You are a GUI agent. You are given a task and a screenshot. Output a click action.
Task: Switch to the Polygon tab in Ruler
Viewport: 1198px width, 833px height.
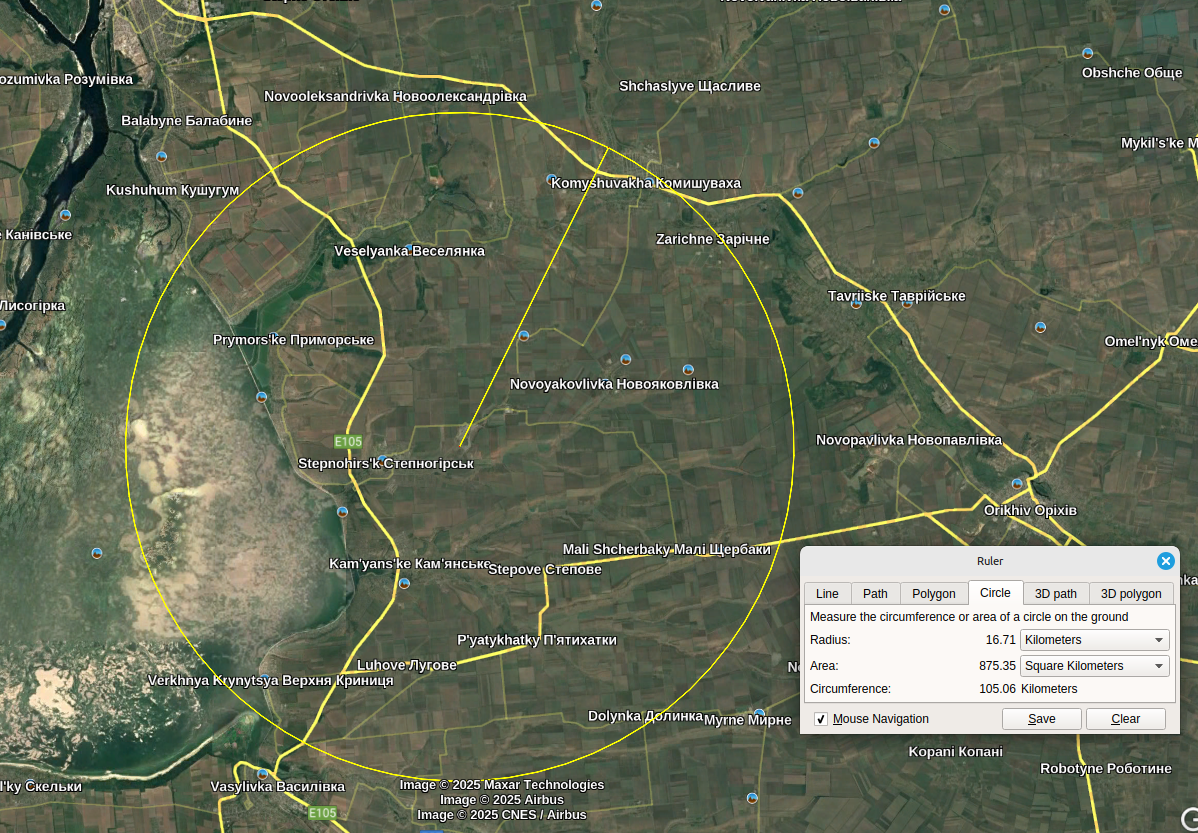click(x=934, y=594)
